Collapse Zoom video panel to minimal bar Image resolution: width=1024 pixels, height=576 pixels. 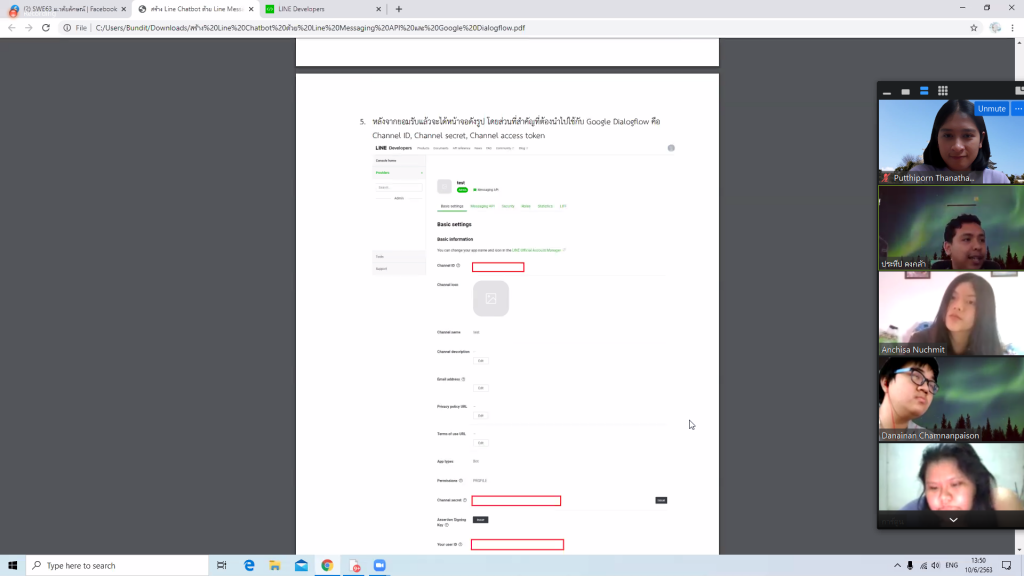887,91
